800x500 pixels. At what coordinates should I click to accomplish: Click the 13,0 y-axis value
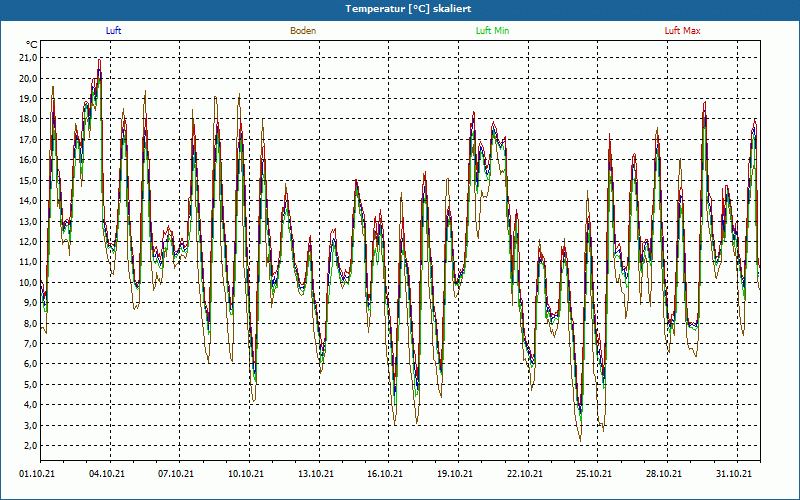click(x=29, y=221)
